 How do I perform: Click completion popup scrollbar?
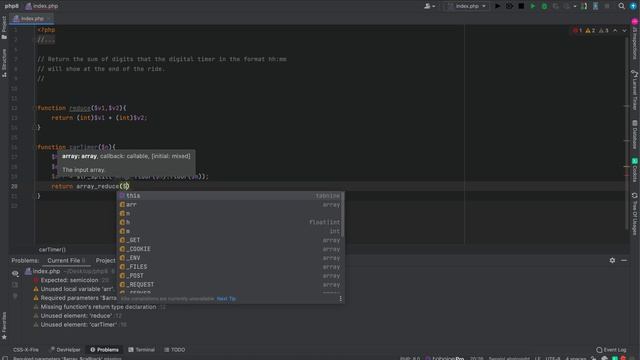point(342,214)
